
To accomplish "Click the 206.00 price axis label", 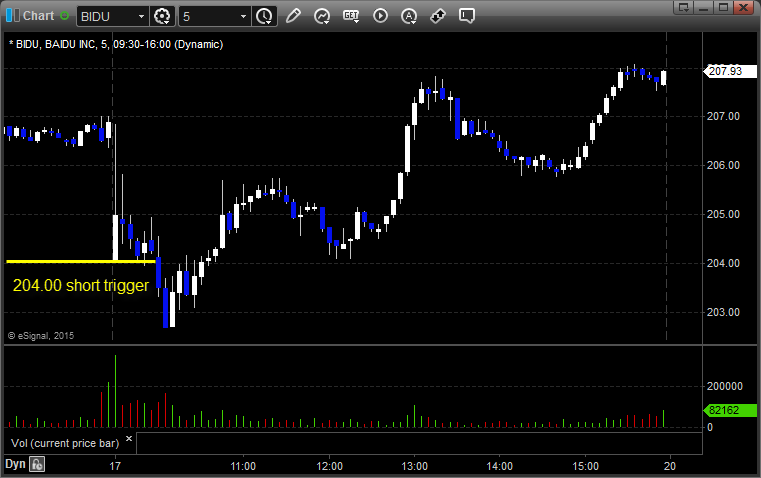I will coord(723,165).
